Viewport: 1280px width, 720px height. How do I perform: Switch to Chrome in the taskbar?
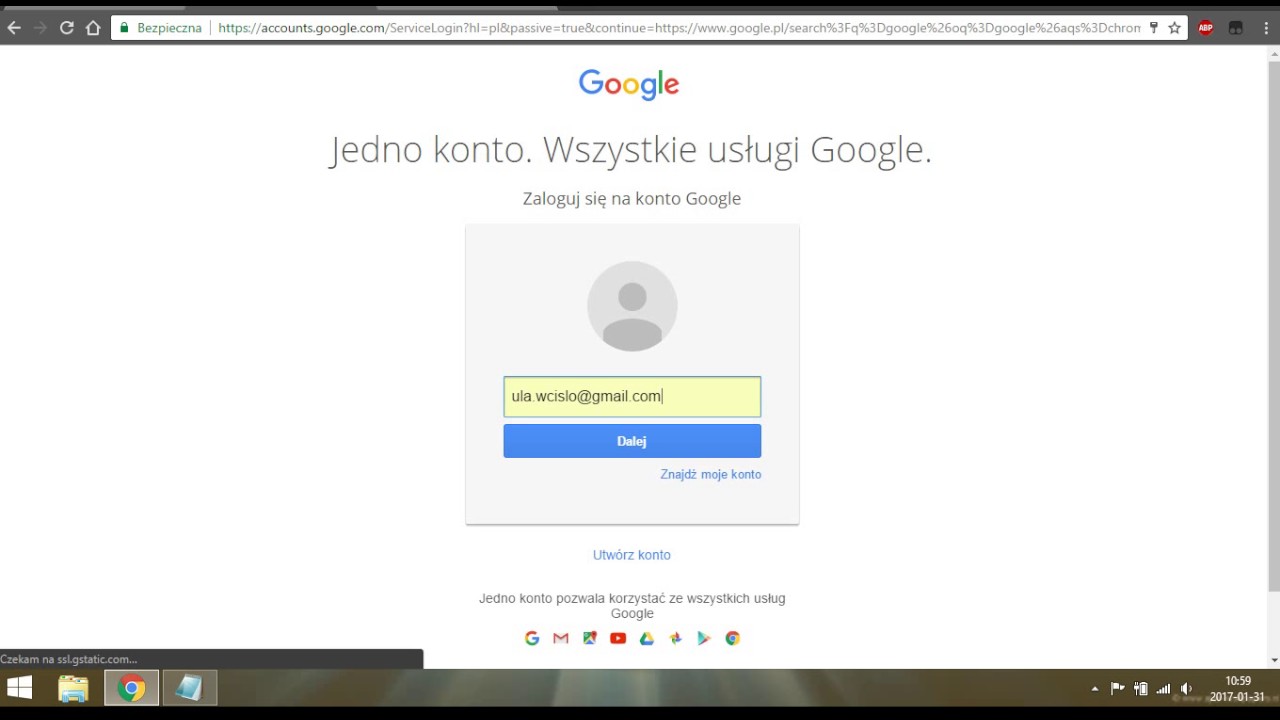(x=131, y=688)
